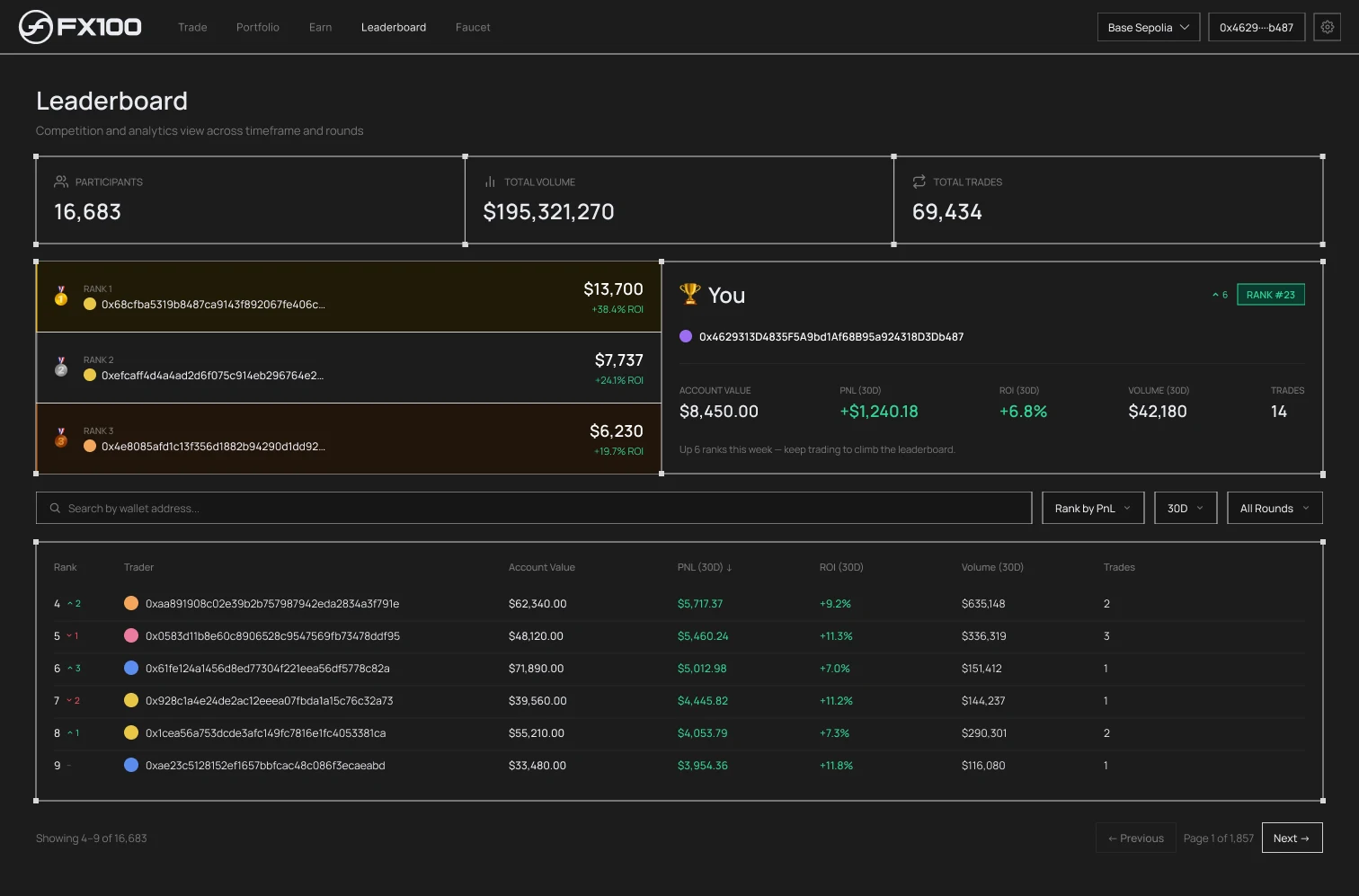Open the 30D timeframe dropdown
The width and height of the screenshot is (1359, 896).
(1186, 508)
